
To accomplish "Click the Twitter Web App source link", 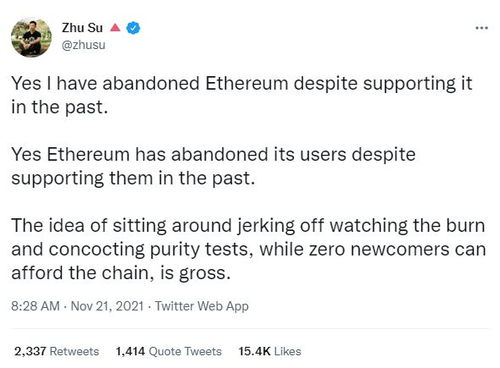I will coord(202,306).
